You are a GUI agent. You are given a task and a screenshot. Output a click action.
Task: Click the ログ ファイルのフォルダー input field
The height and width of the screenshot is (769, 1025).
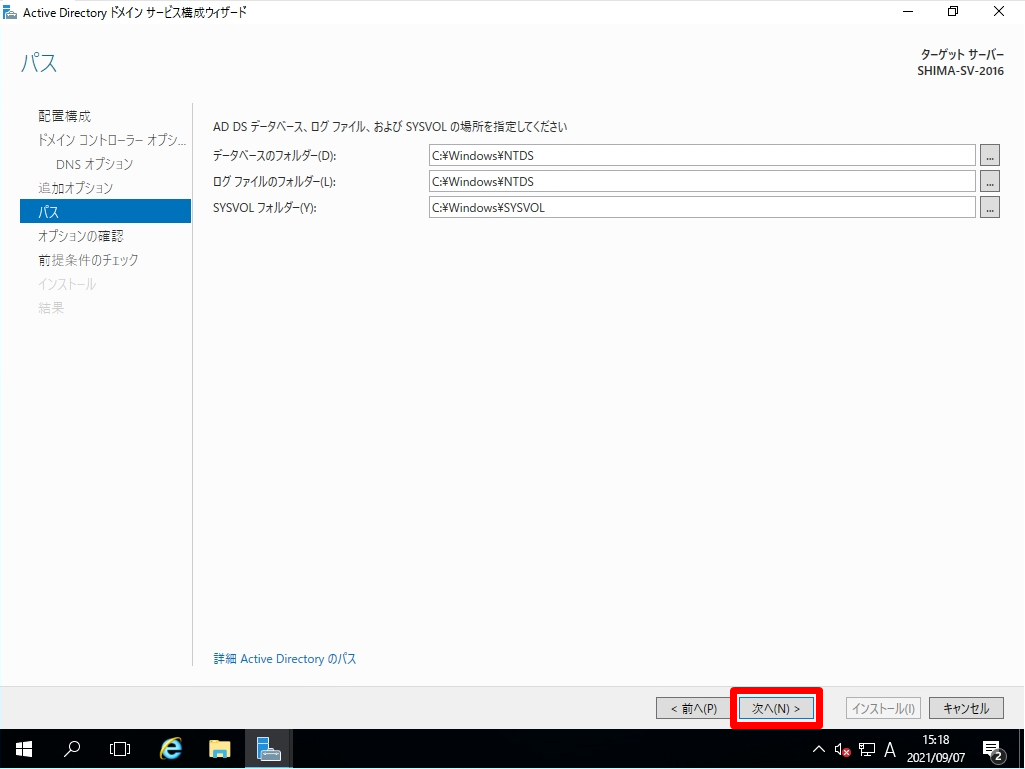702,182
